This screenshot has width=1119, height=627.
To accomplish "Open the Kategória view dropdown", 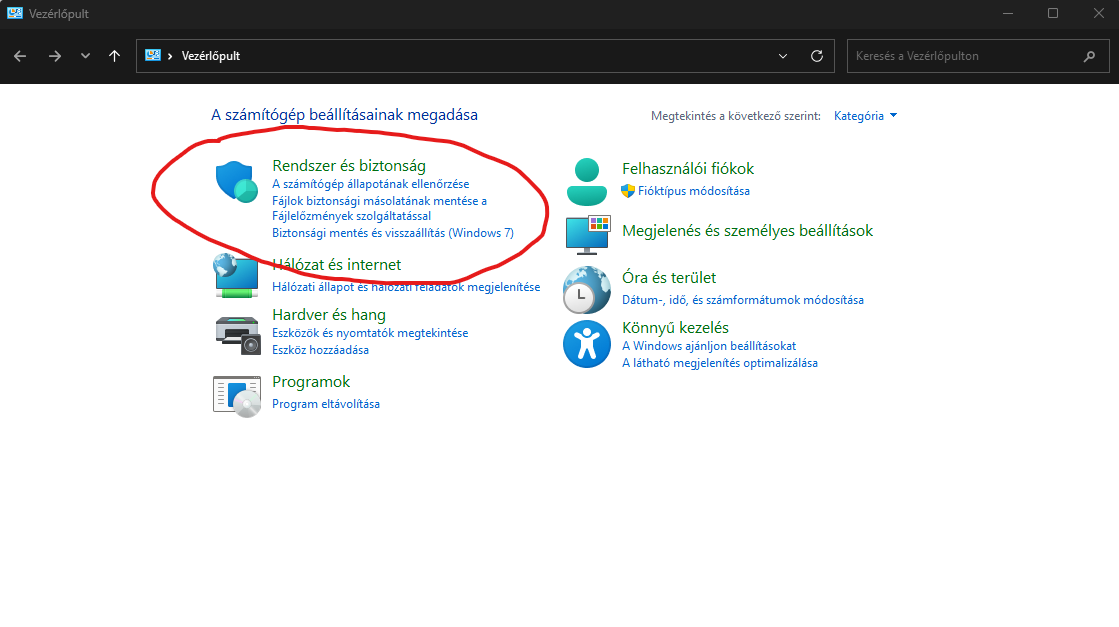I will pos(866,116).
